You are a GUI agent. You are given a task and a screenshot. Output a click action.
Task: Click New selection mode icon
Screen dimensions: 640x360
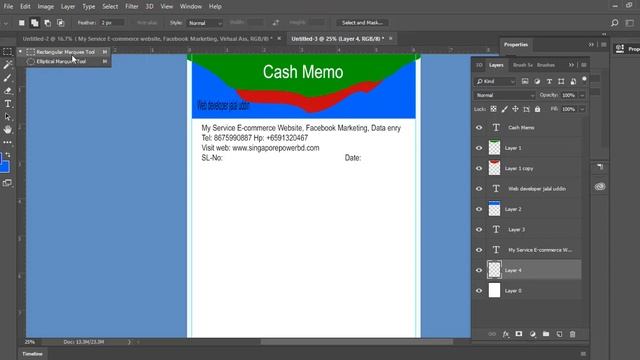click(22, 23)
